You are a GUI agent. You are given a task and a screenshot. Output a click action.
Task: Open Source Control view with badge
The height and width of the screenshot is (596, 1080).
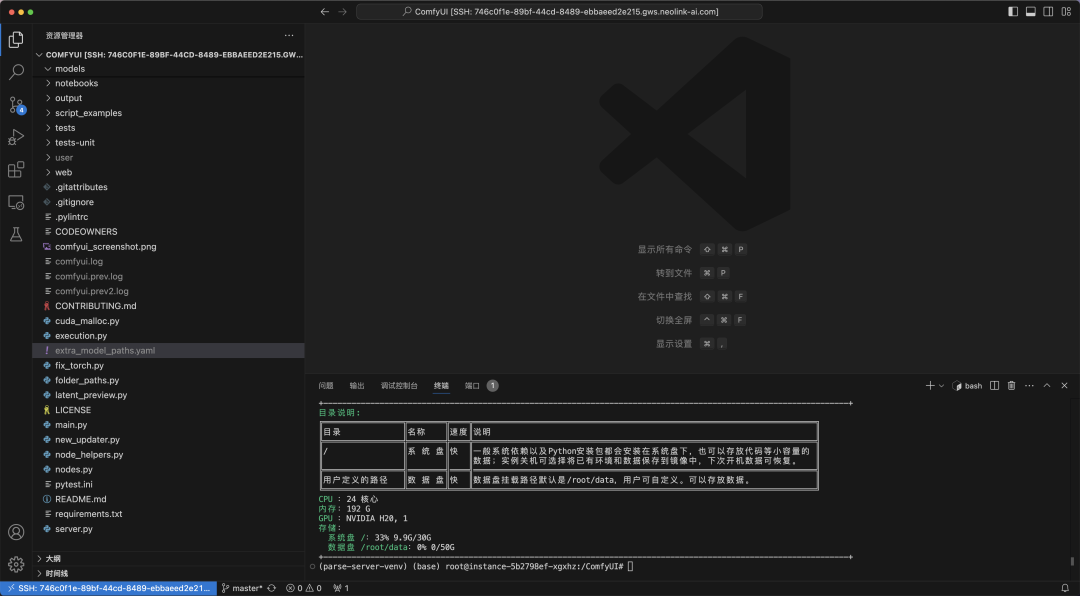16,105
